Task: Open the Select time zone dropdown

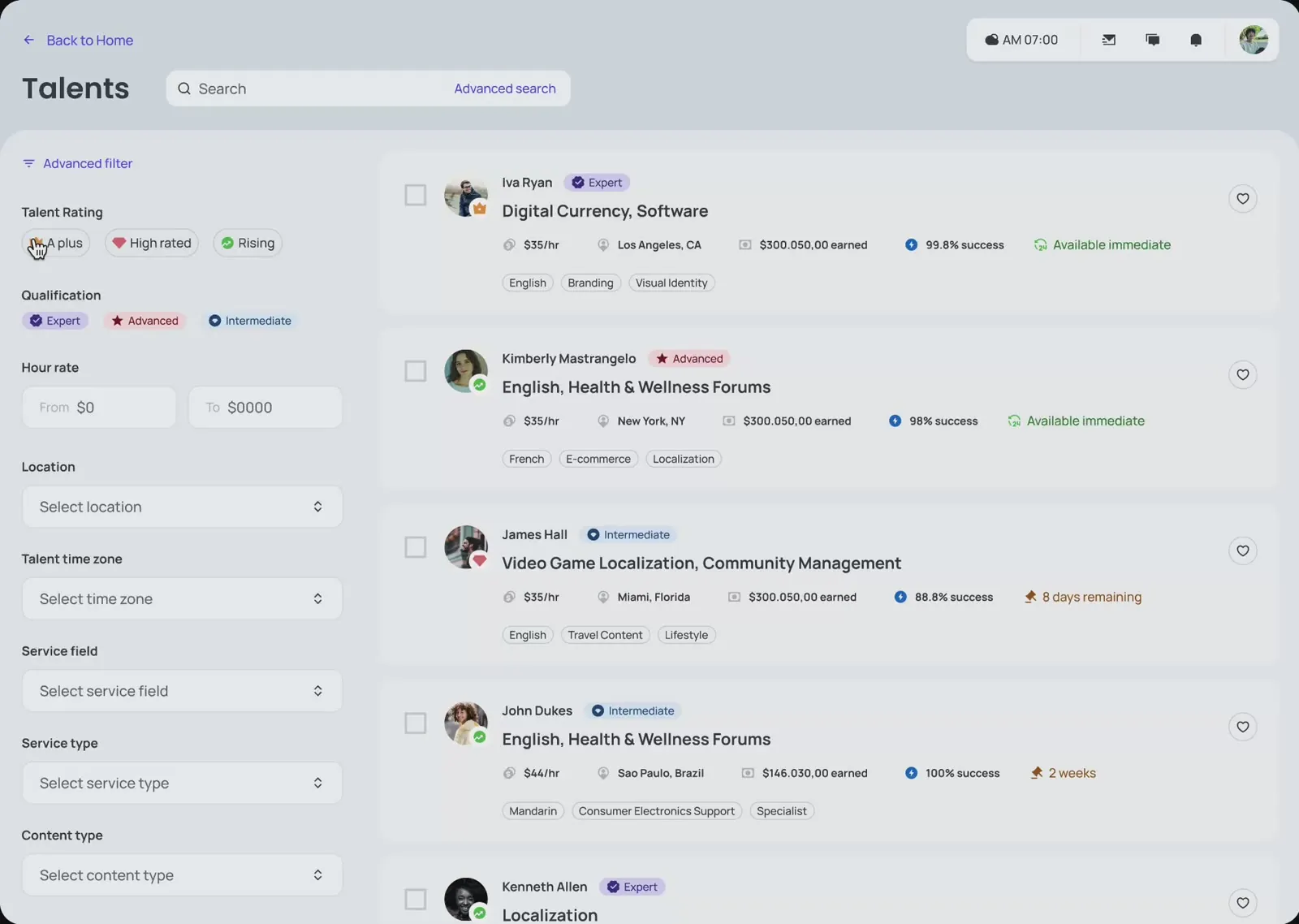Action: point(182,598)
